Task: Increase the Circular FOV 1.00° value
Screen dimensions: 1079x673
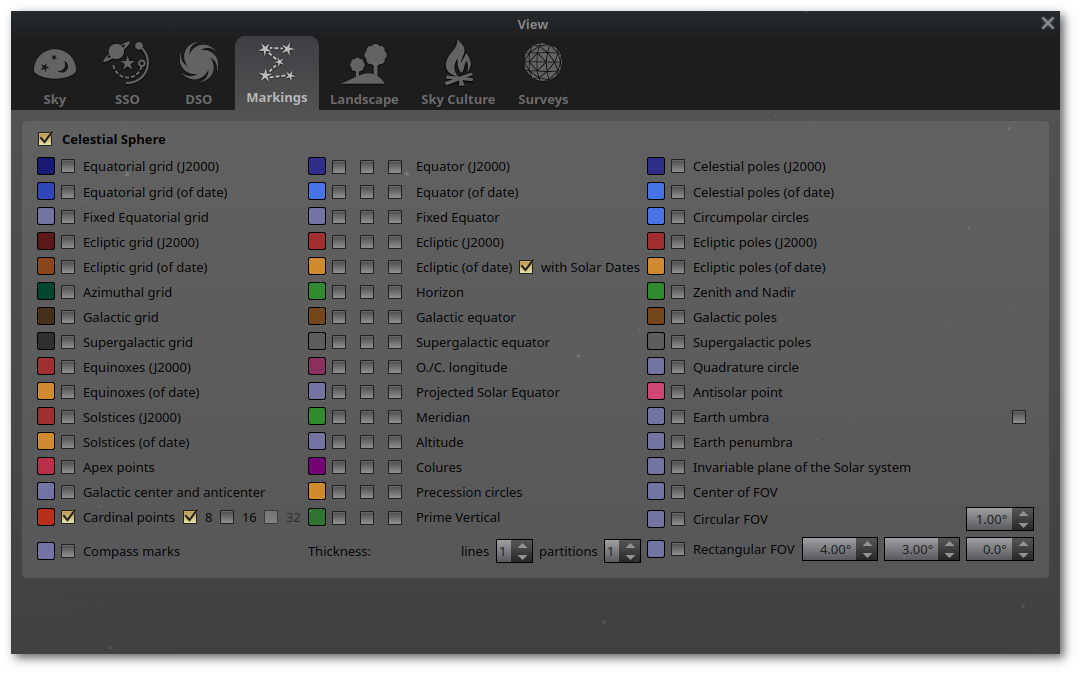Action: [1024, 513]
